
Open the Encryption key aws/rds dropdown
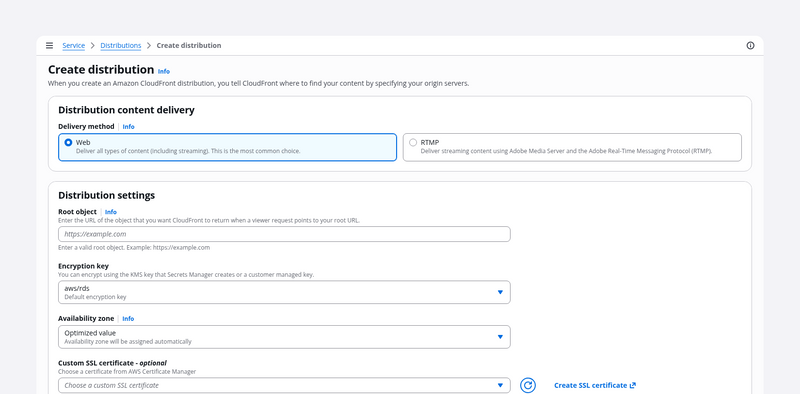point(284,292)
